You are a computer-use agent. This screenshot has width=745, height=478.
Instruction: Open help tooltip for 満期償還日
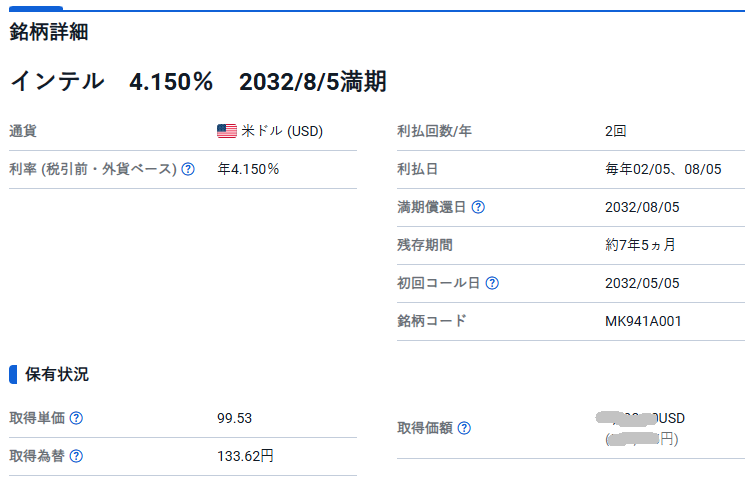click(478, 207)
